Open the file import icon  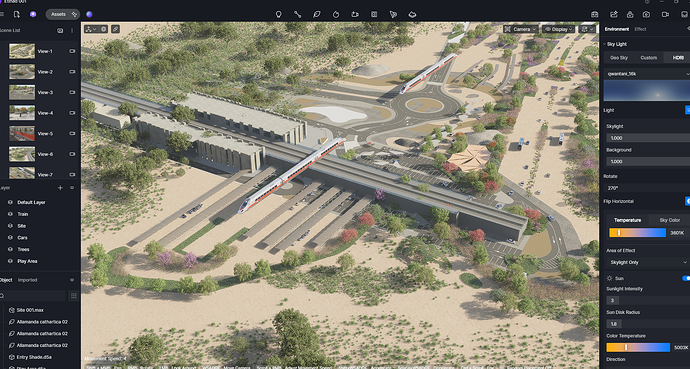(x=17, y=15)
